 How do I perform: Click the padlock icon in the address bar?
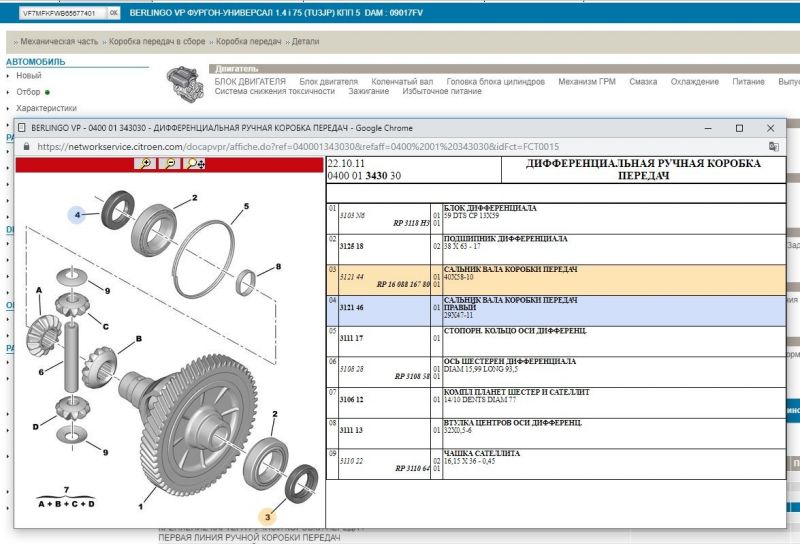(26, 146)
